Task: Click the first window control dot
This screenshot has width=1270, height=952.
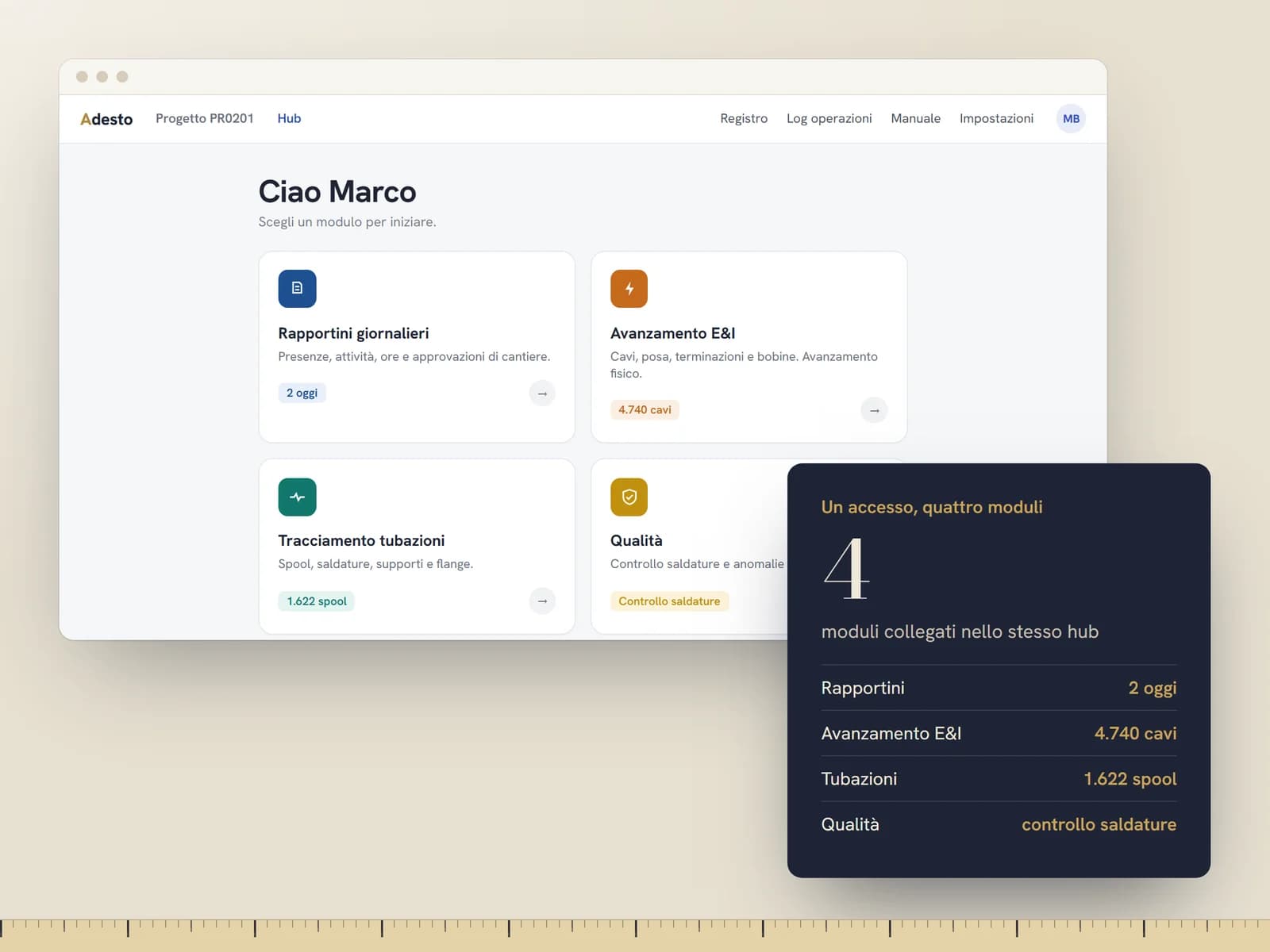Action: (82, 77)
